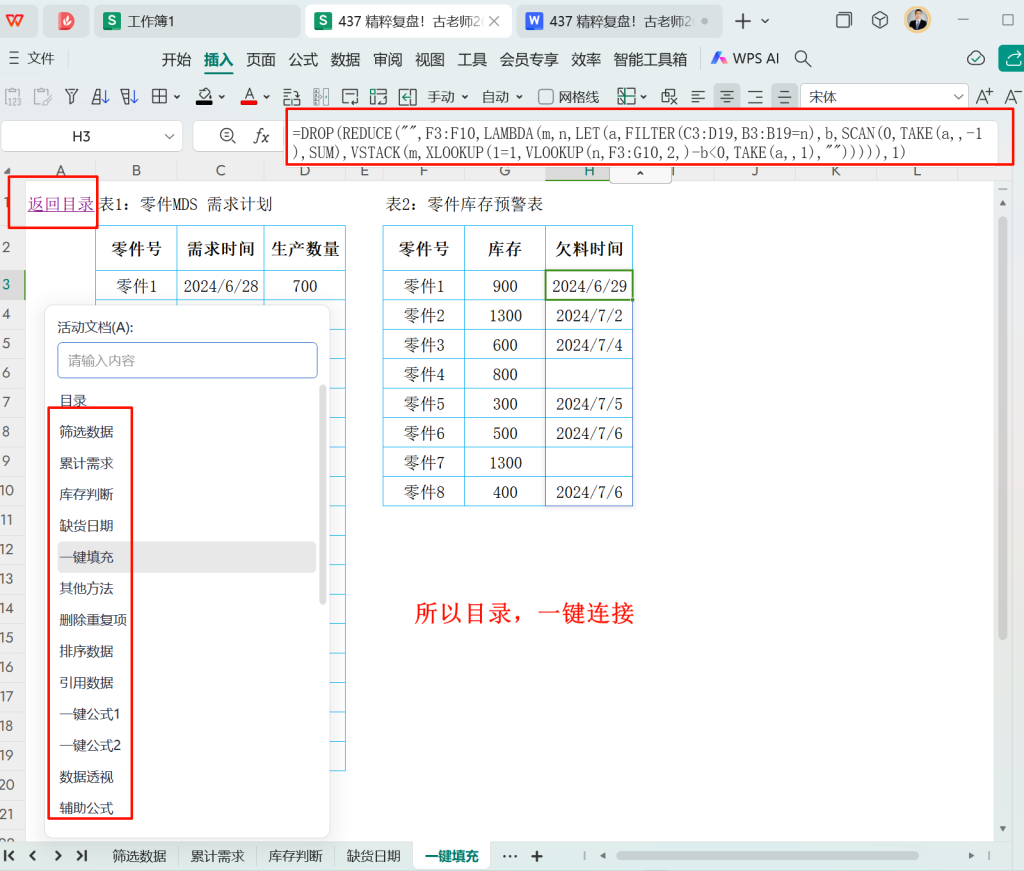The width and height of the screenshot is (1024, 871).
Task: Click the WPS AI button
Action: 745,59
